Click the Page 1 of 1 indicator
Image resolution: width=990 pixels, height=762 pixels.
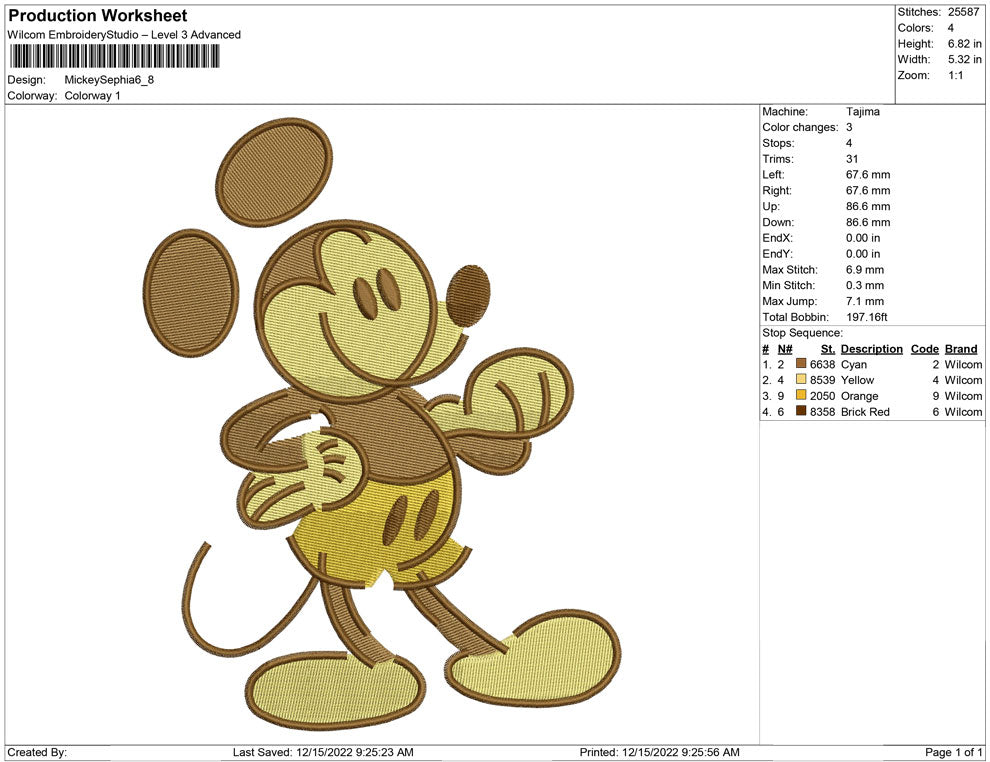point(953,752)
